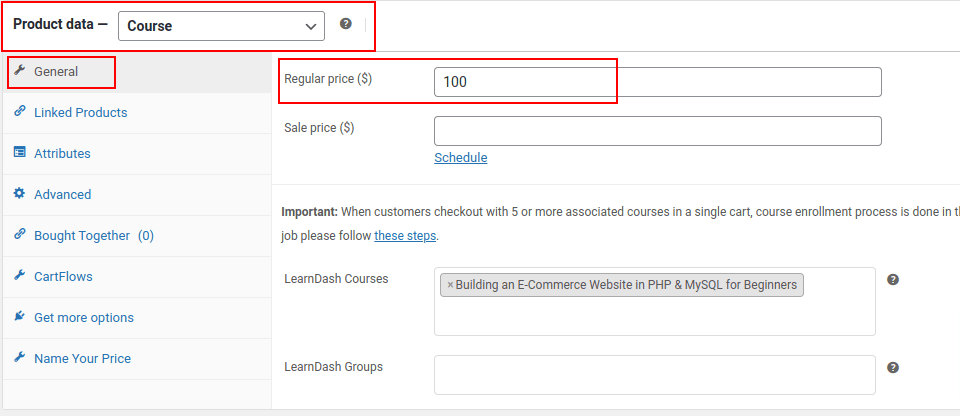
Task: Click the help icon next to LearnDash Groups
Action: tap(893, 368)
